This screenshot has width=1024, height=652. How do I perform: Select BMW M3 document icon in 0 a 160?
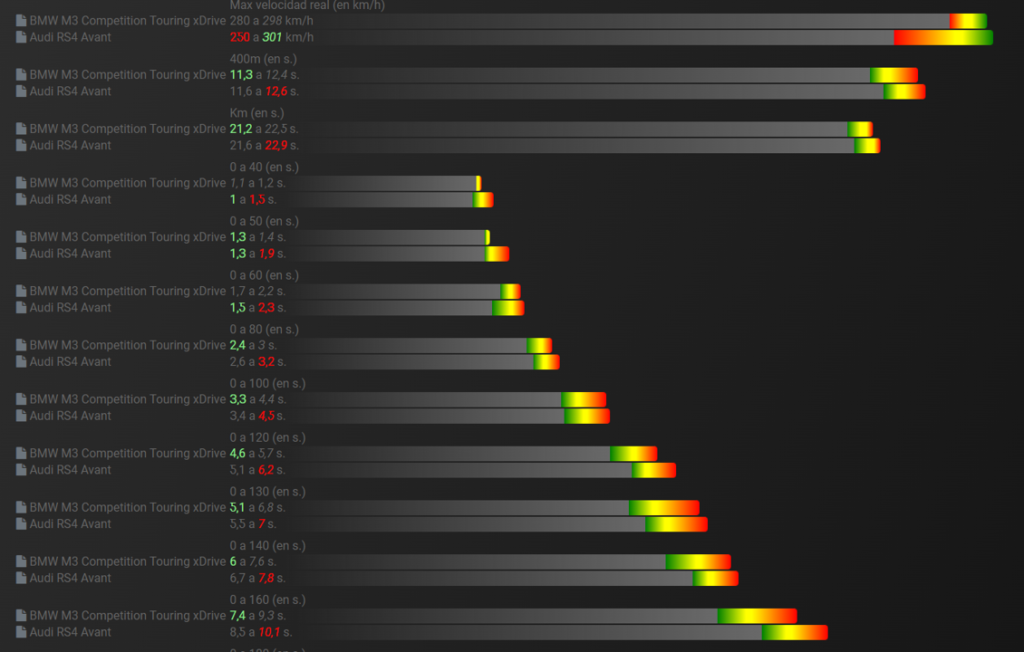tap(21, 615)
